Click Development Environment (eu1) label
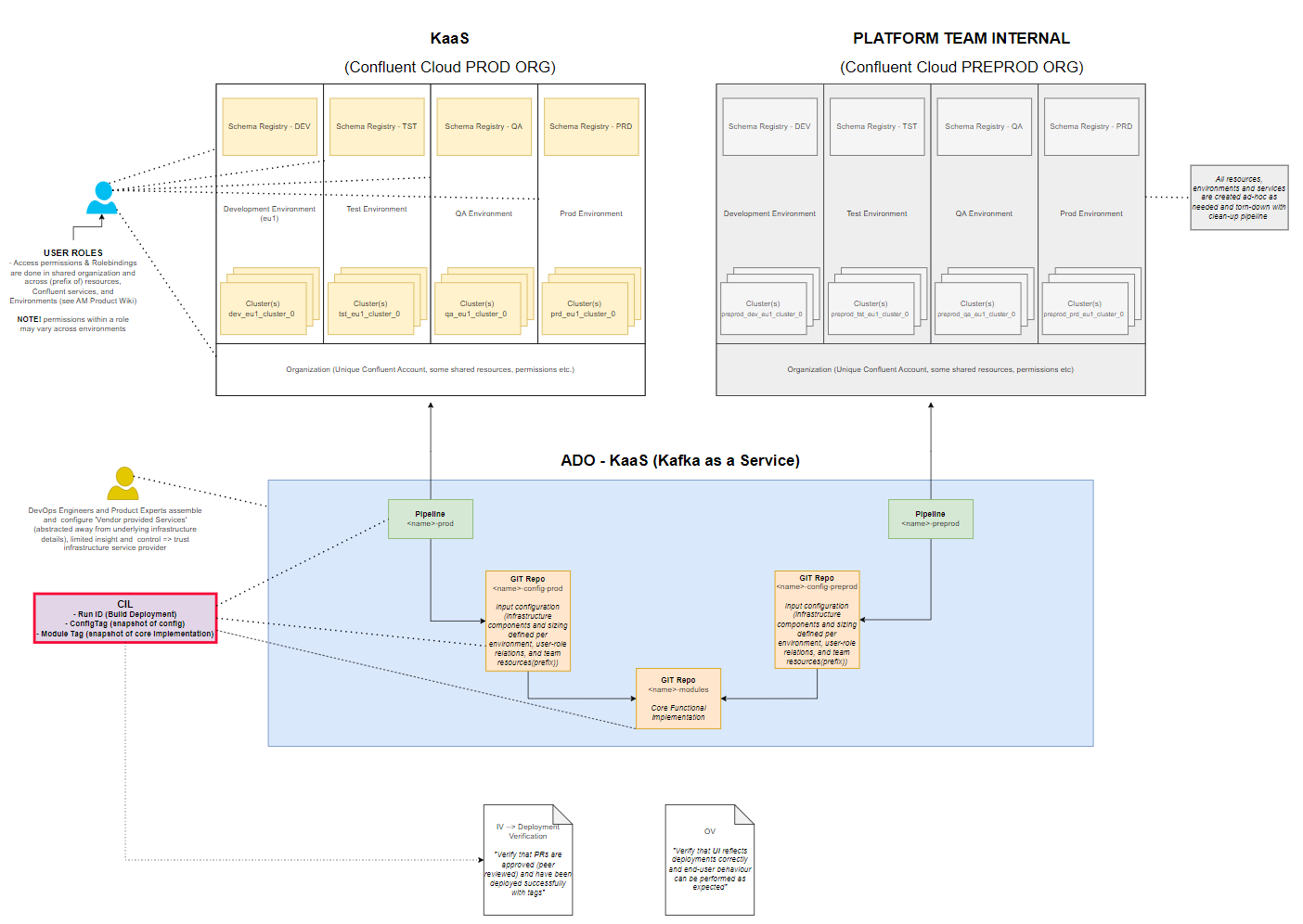1303x924 pixels. (269, 213)
